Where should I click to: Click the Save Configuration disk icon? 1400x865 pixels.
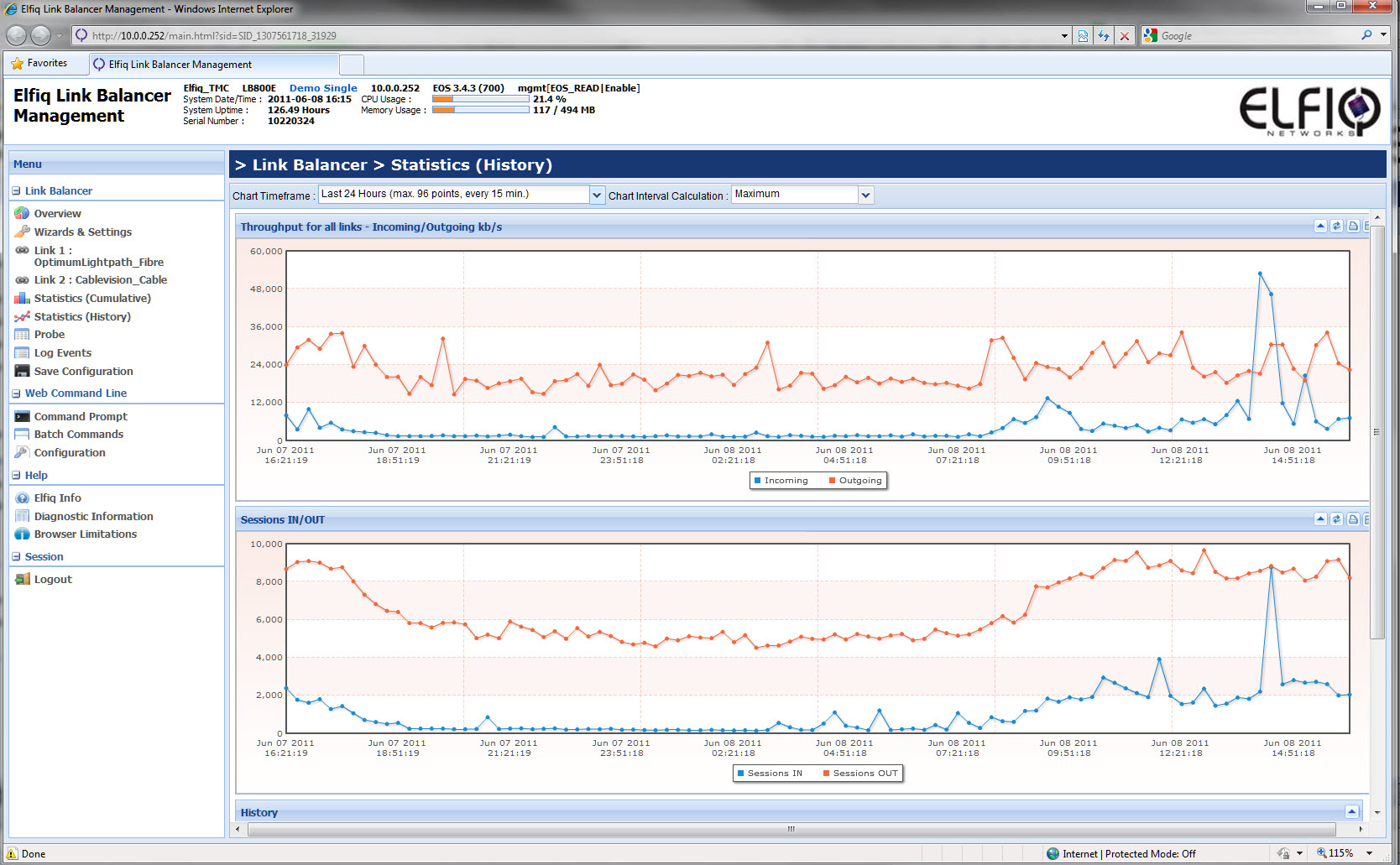point(22,371)
